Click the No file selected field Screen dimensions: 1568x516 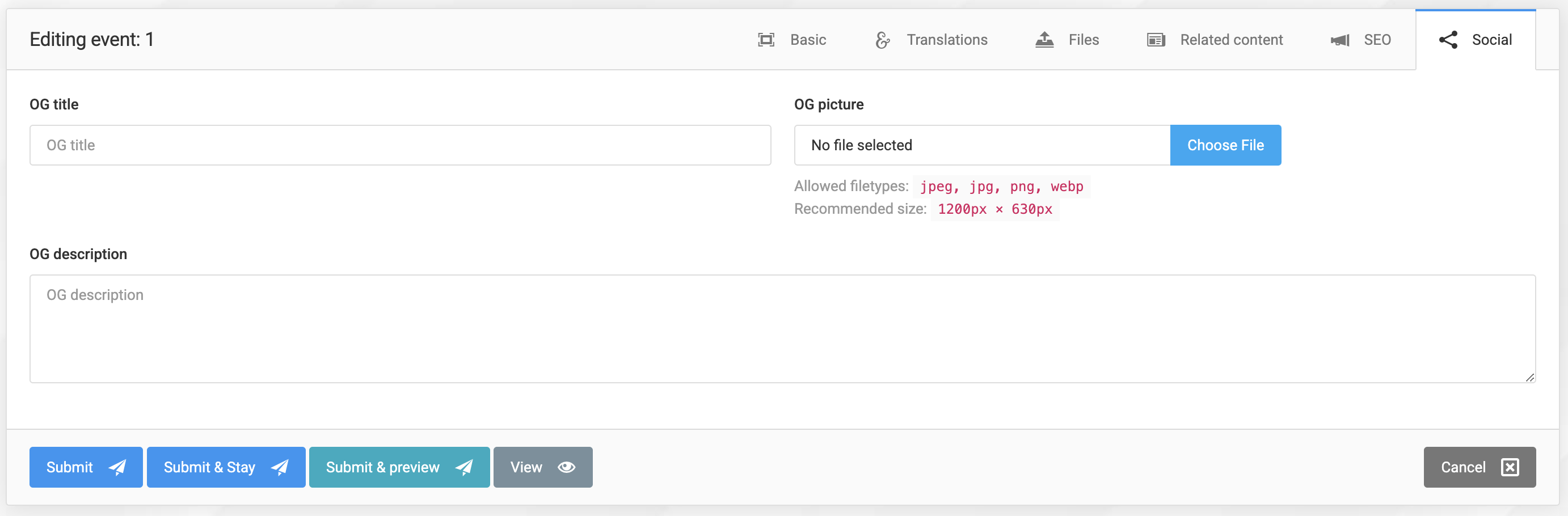coord(981,145)
